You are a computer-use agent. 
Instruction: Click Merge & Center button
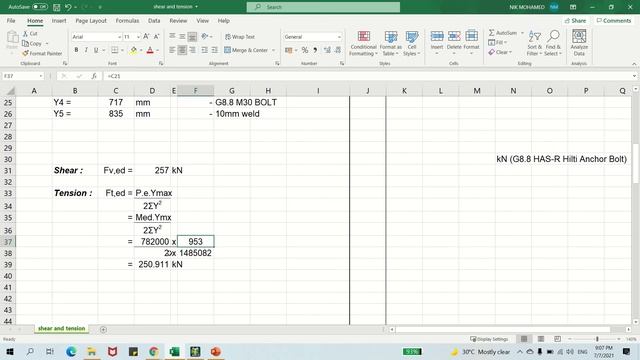(246, 50)
